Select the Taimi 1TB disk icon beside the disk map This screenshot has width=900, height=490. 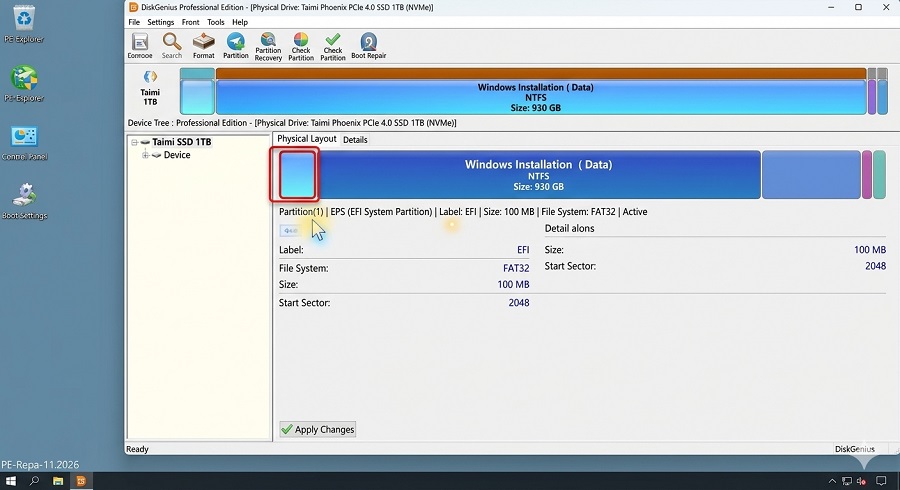tap(150, 88)
